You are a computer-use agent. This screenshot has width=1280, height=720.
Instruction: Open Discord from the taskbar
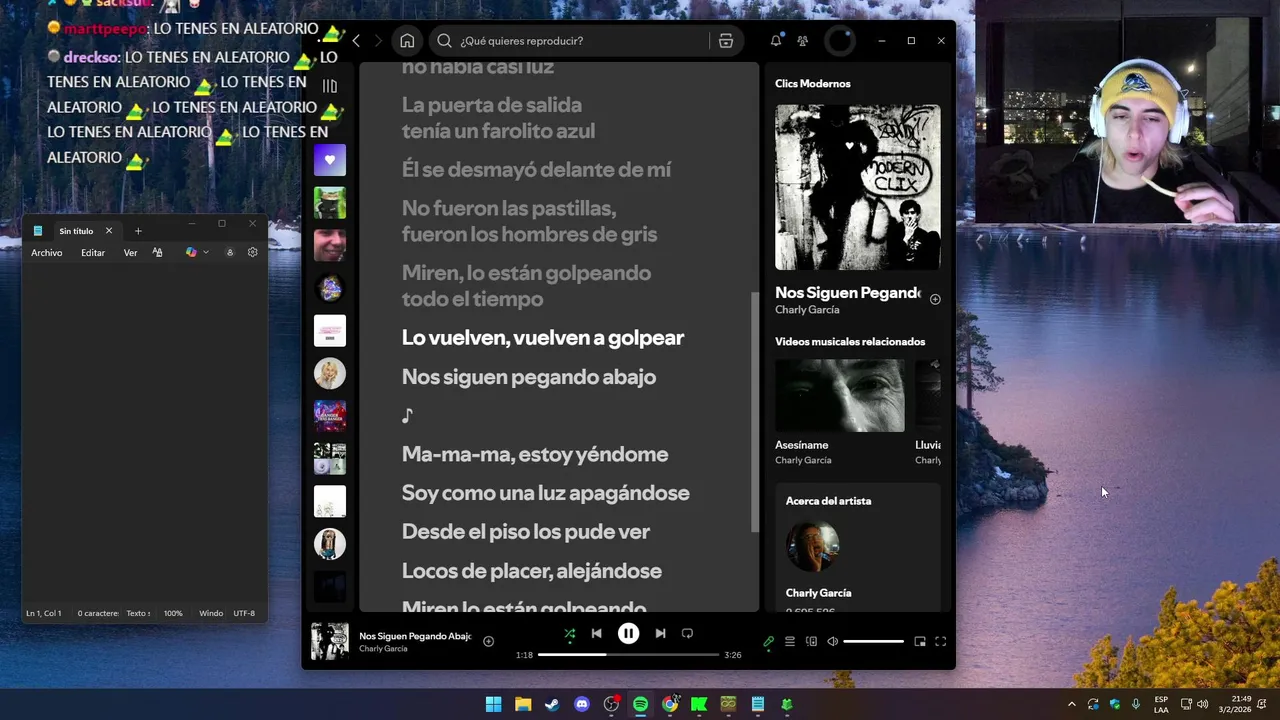582,704
